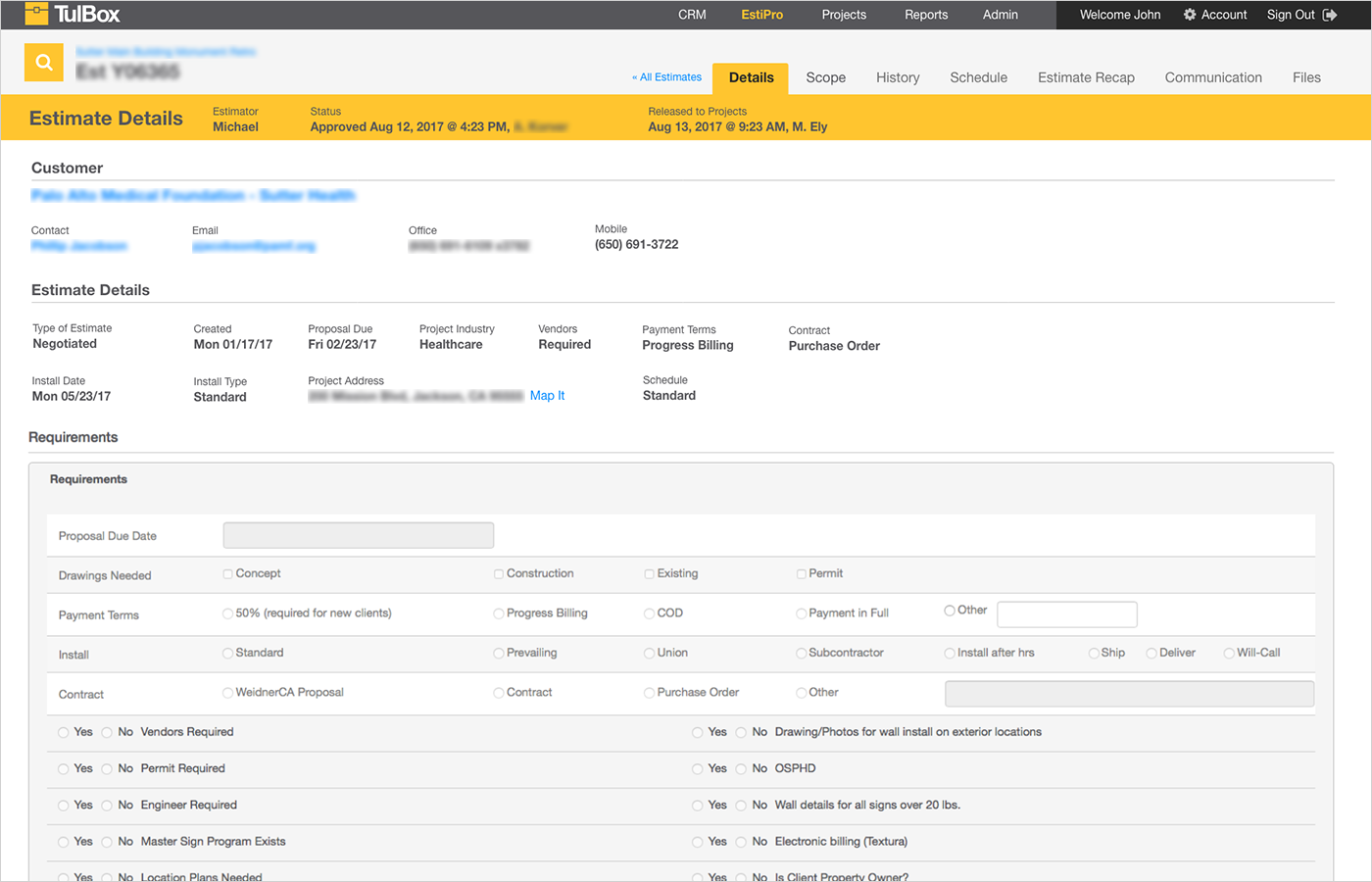
Task: Select 50% required for new clients
Action: [227, 613]
